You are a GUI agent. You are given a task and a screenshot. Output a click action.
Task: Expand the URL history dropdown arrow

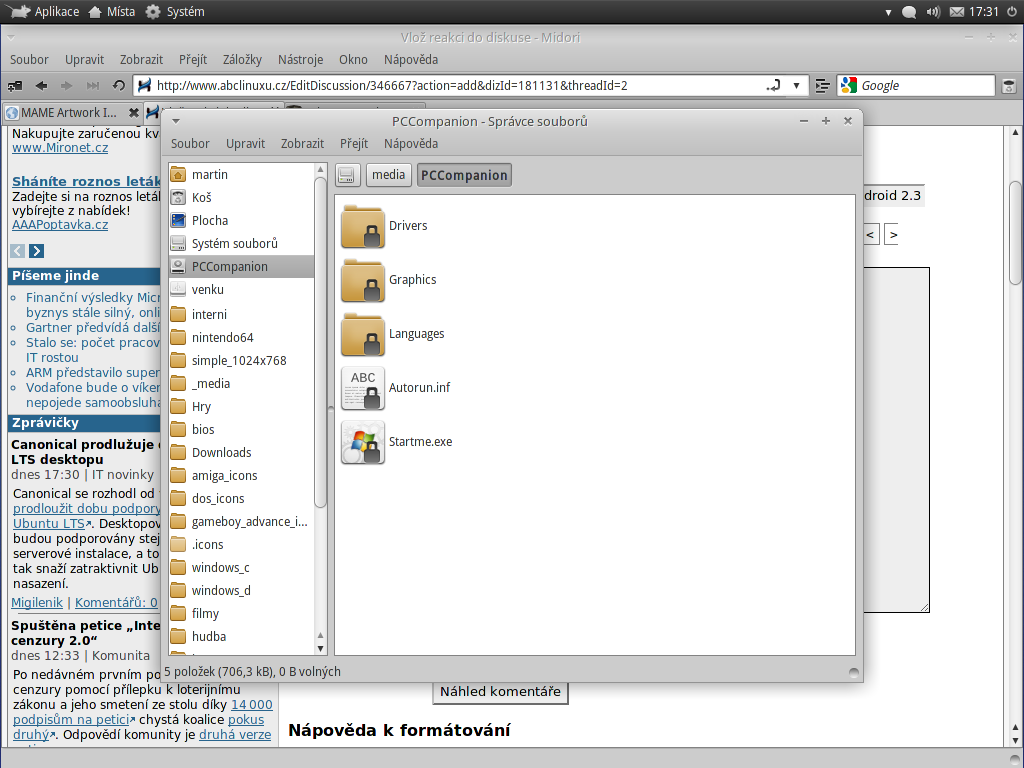tap(796, 86)
